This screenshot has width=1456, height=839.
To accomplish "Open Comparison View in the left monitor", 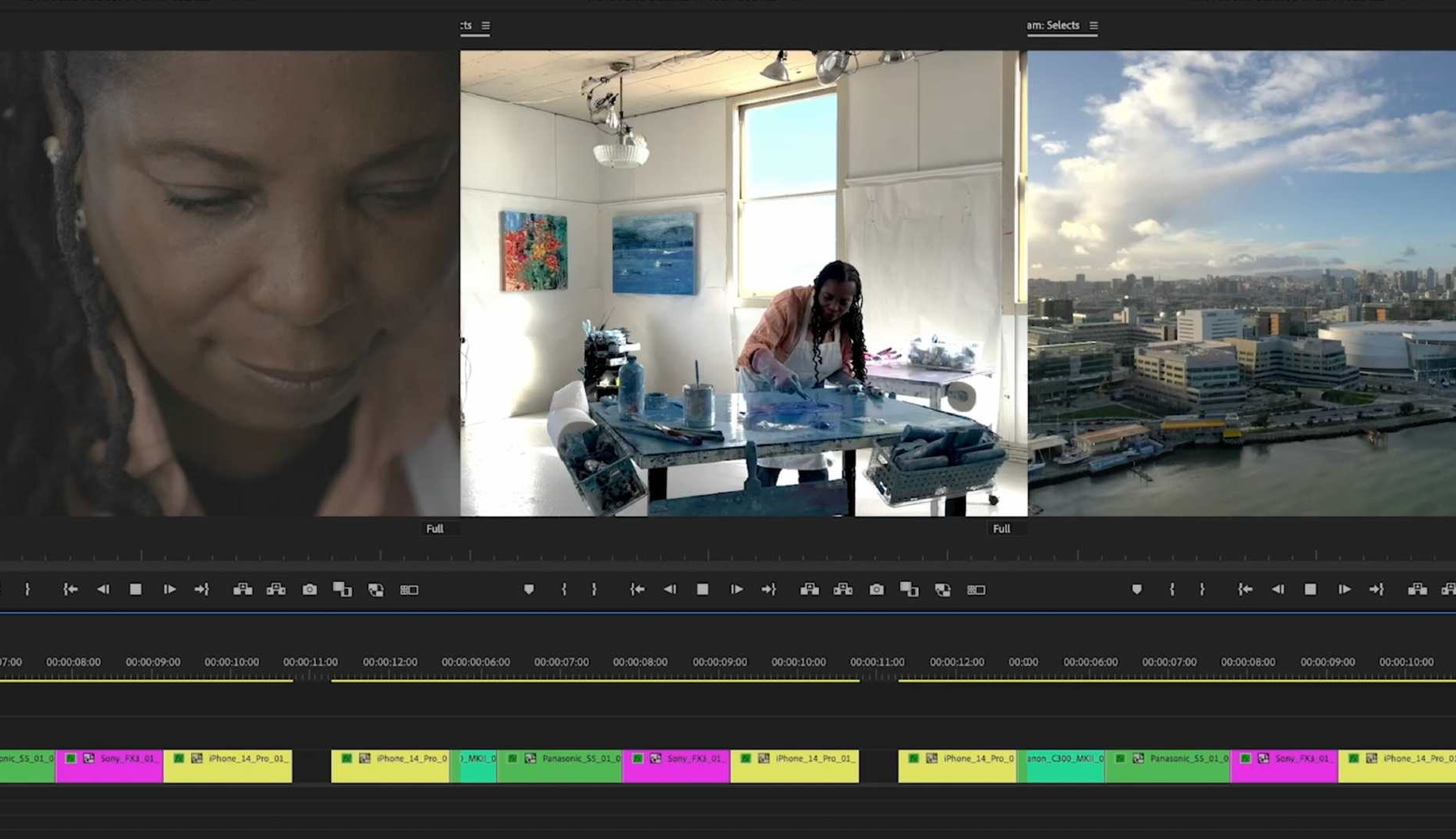I will tap(342, 590).
